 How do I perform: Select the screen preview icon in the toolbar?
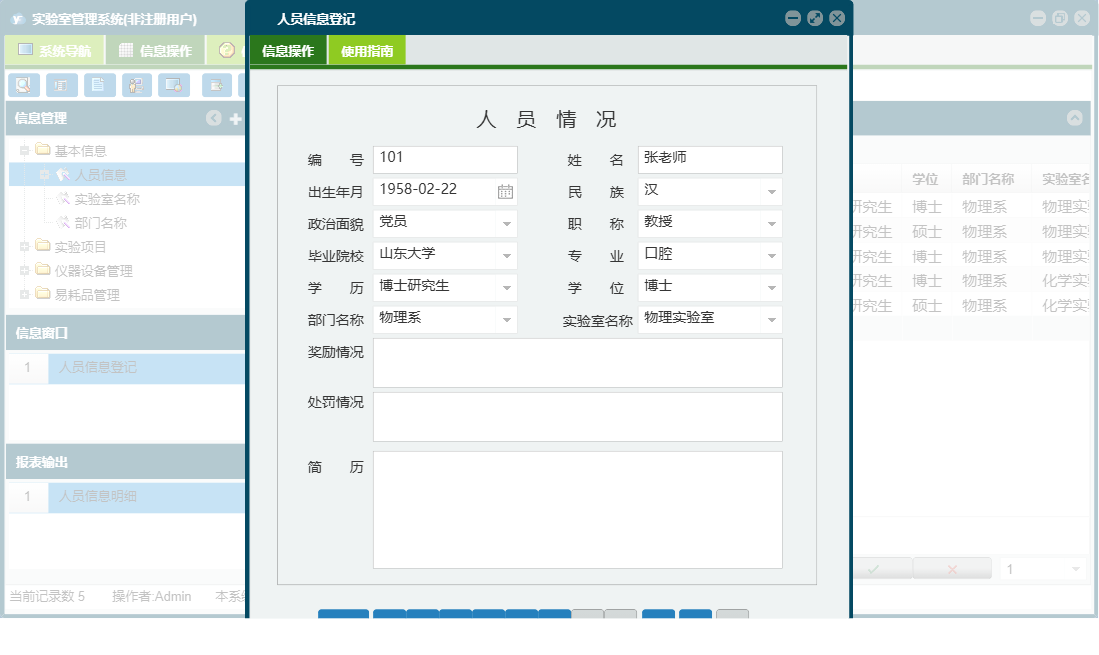174,85
